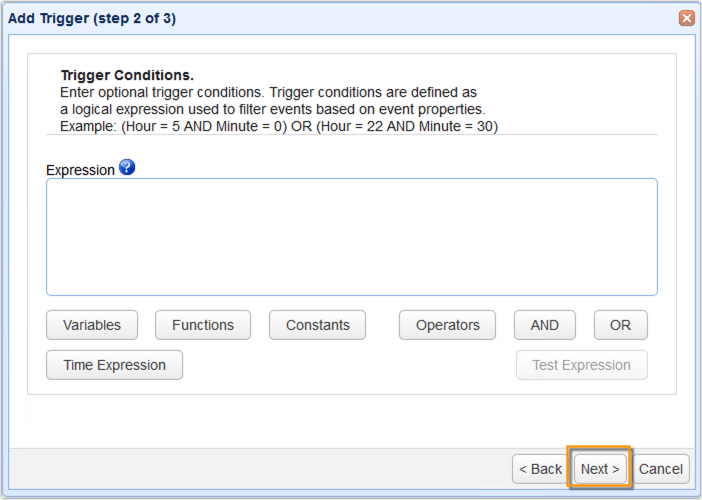Go back to the previous step

click(540, 469)
